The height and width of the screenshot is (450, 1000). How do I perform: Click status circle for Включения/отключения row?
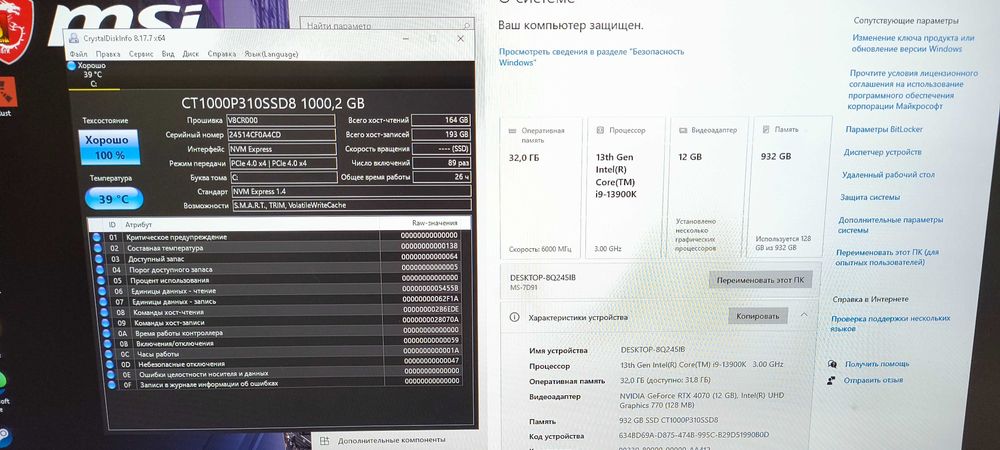point(107,344)
